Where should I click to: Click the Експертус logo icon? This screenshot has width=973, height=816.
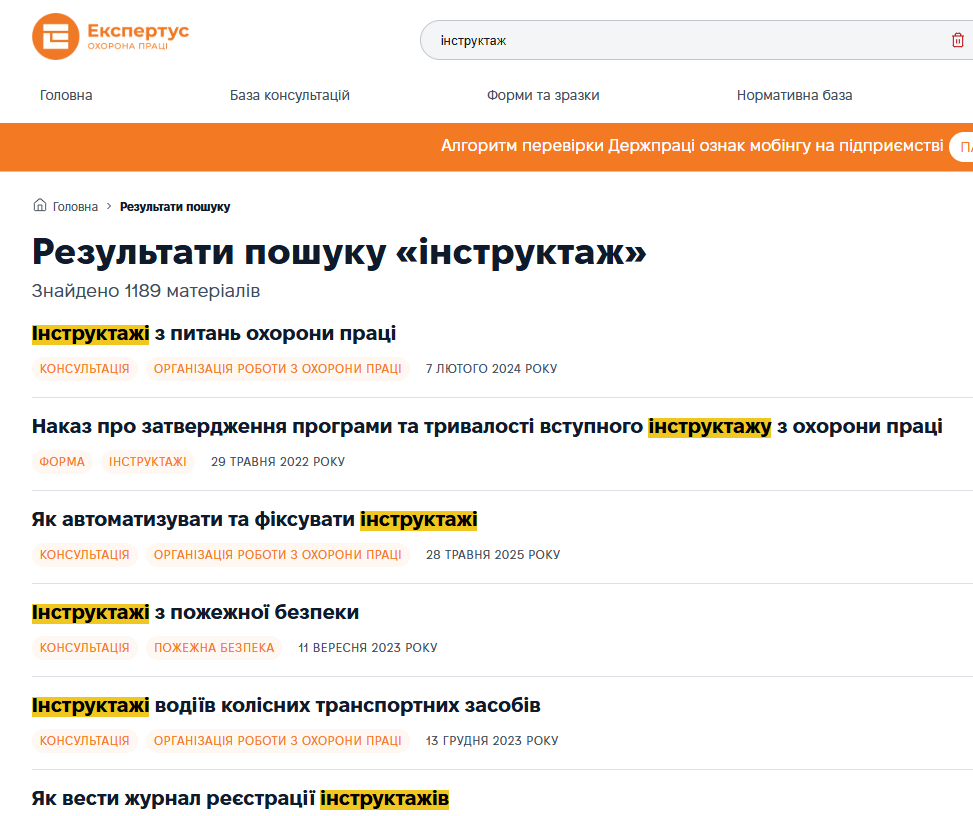55,37
